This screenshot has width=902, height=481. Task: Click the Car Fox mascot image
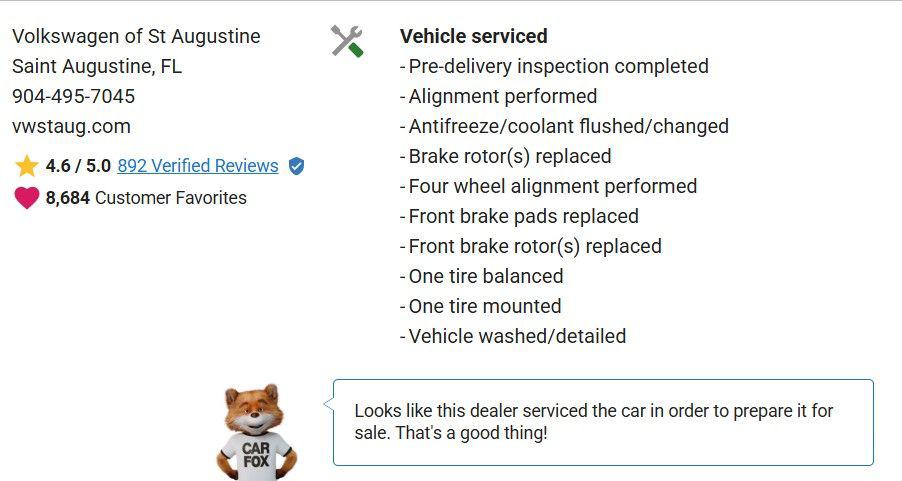tap(253, 431)
